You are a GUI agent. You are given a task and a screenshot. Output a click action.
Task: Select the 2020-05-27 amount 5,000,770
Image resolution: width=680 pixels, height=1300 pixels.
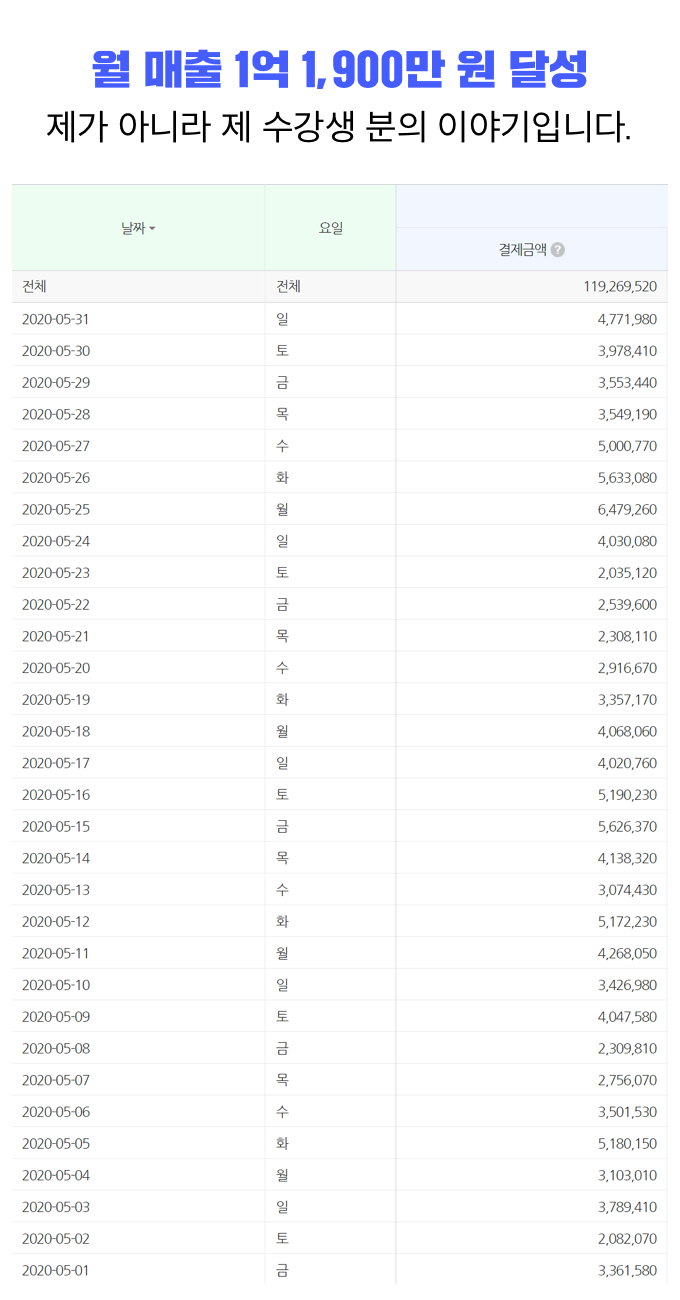627,446
